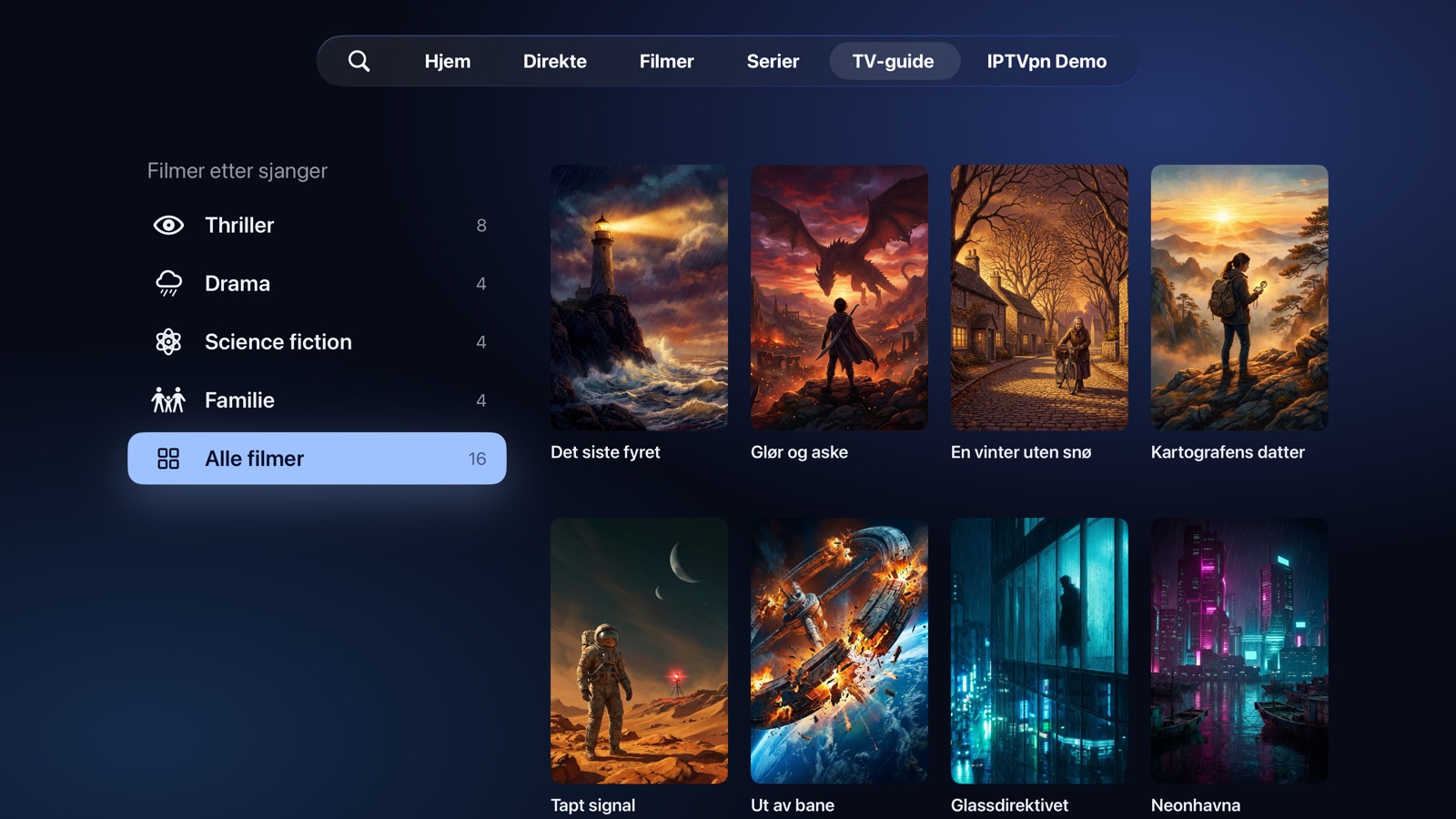The image size is (1456, 819).
Task: Select the Tapt signal astronaut poster
Action: 639,651
